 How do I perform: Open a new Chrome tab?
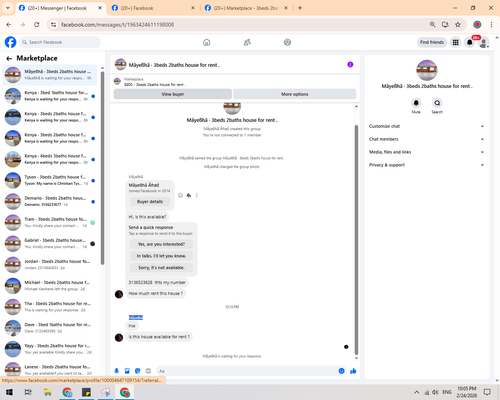[x=300, y=8]
